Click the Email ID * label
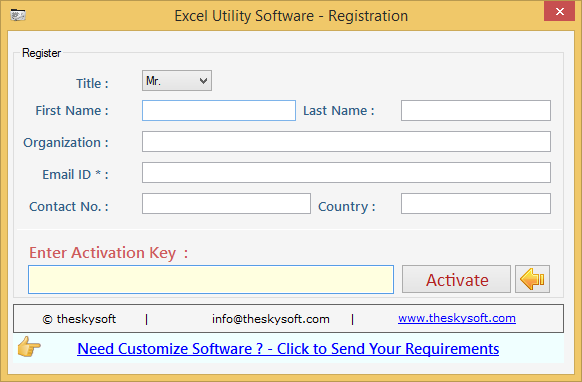 coord(75,174)
